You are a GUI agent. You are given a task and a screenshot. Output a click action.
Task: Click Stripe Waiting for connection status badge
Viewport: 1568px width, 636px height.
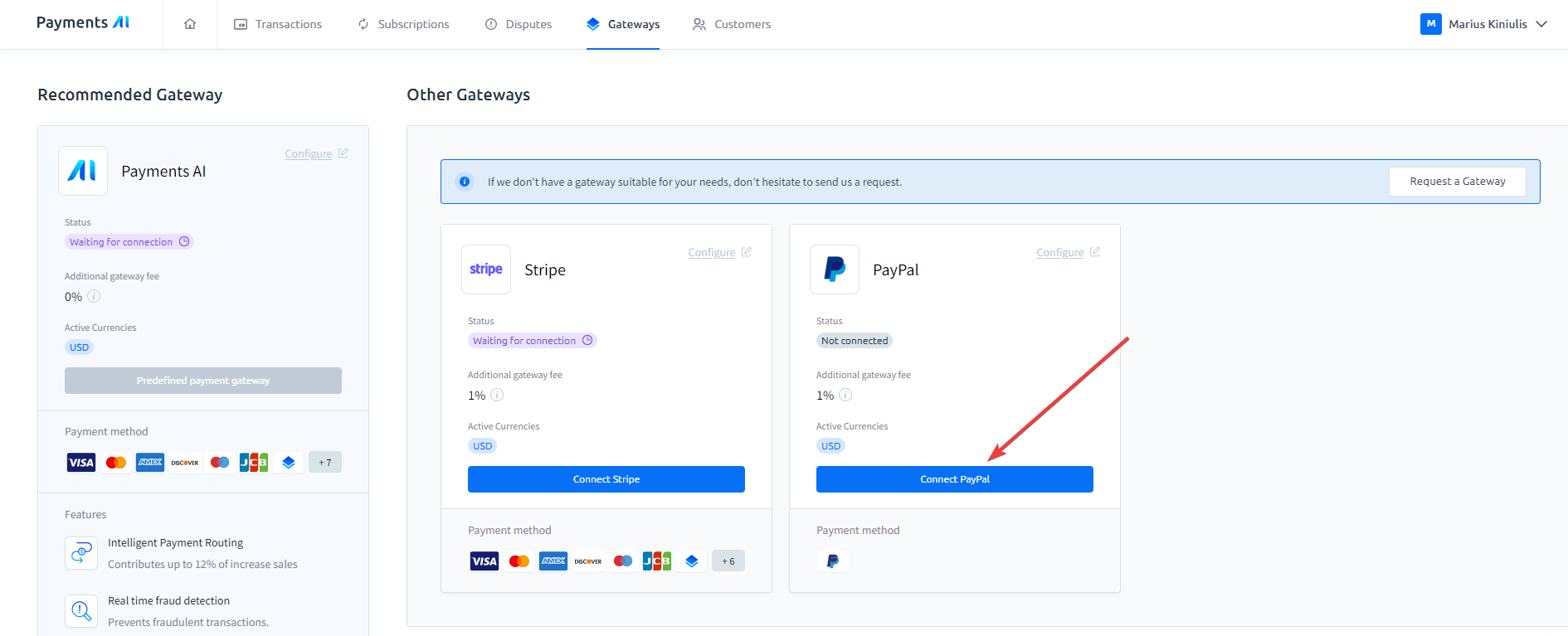(533, 341)
